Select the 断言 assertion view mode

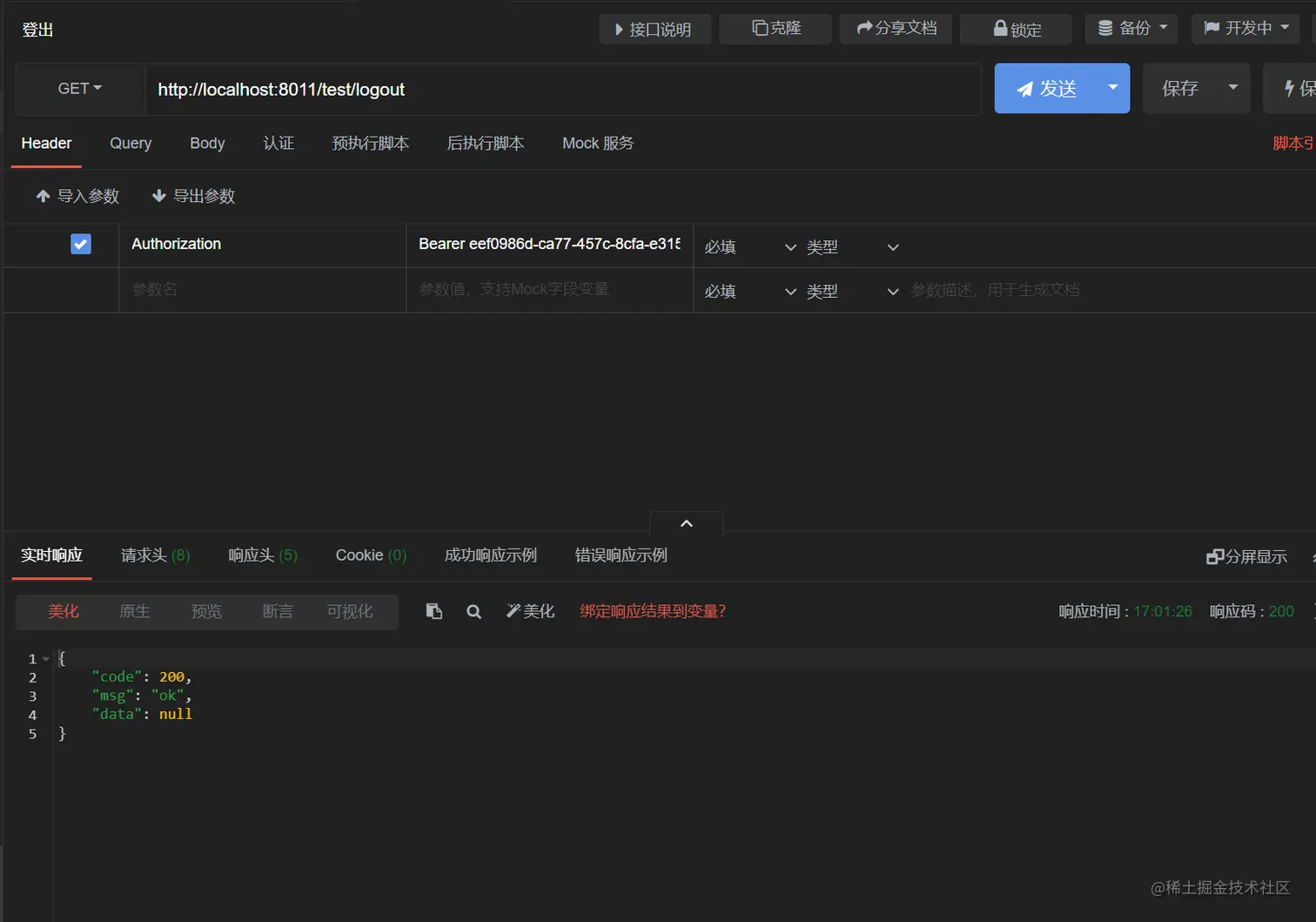(x=278, y=612)
